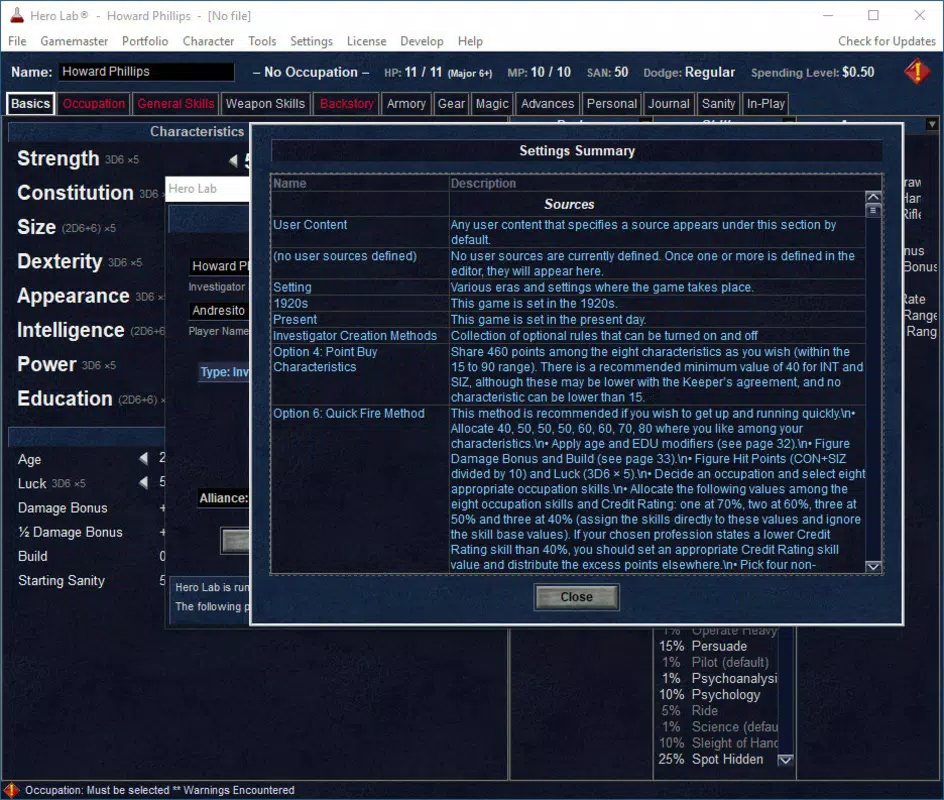Switch to the Magic tab

492,104
